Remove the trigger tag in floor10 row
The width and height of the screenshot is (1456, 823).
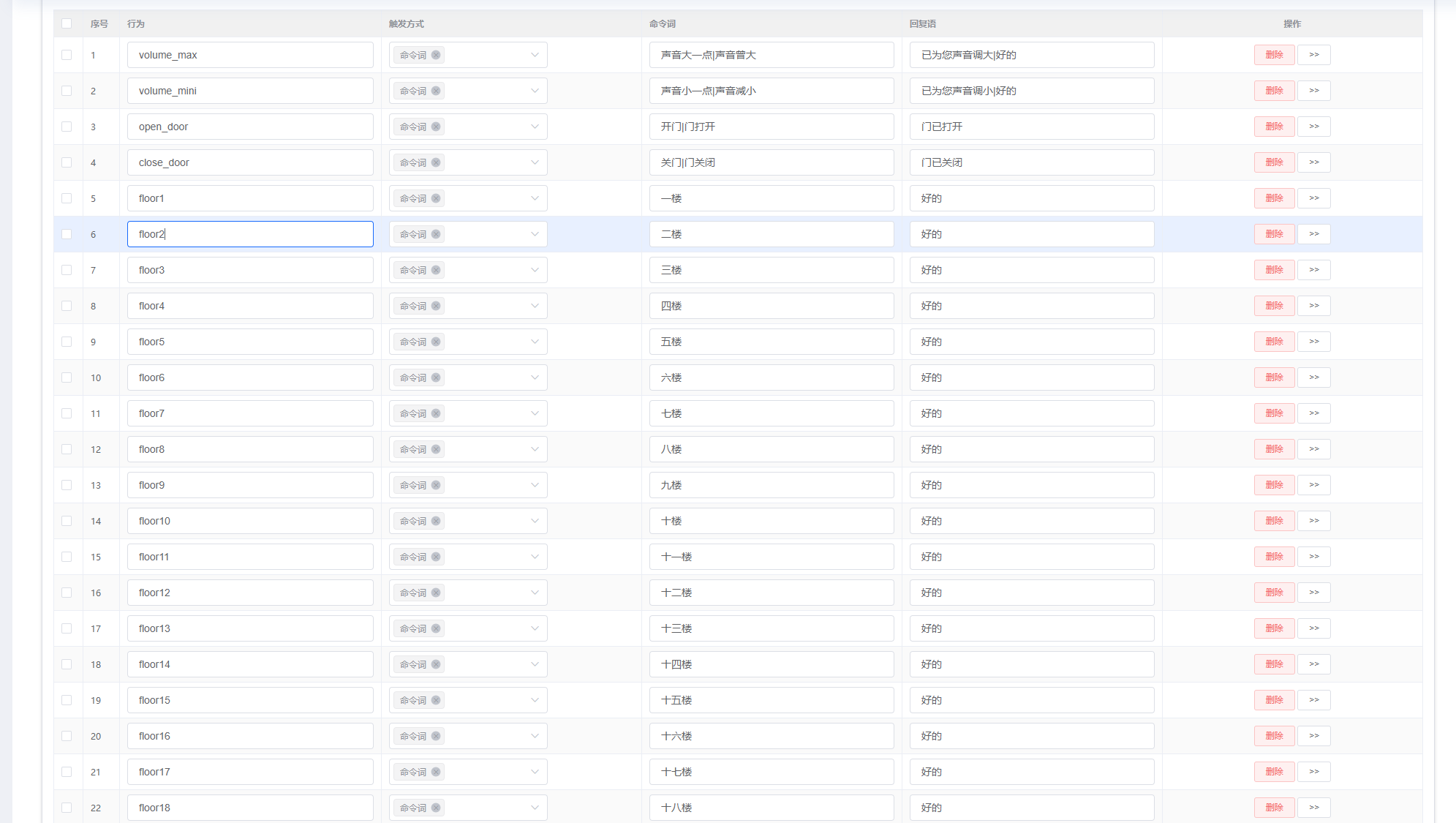(x=436, y=521)
